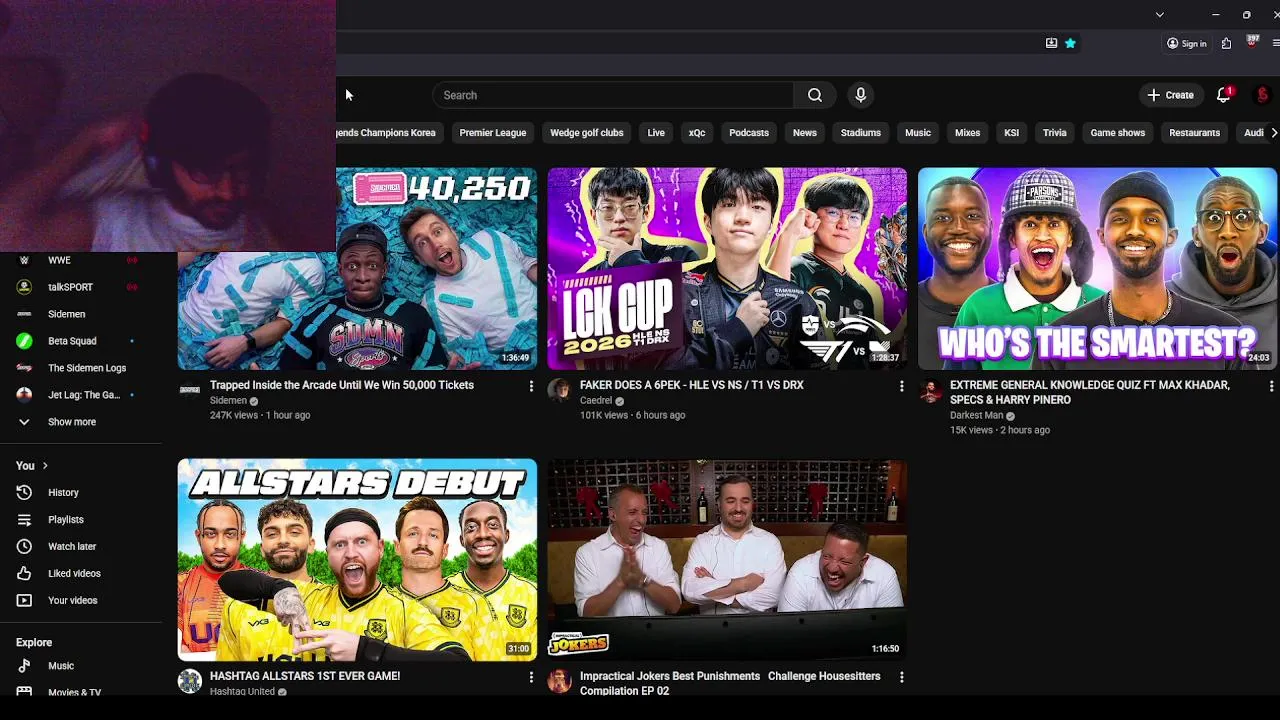Click the Liked videos thumbs-up icon
This screenshot has height=720, width=1280.
[24, 573]
